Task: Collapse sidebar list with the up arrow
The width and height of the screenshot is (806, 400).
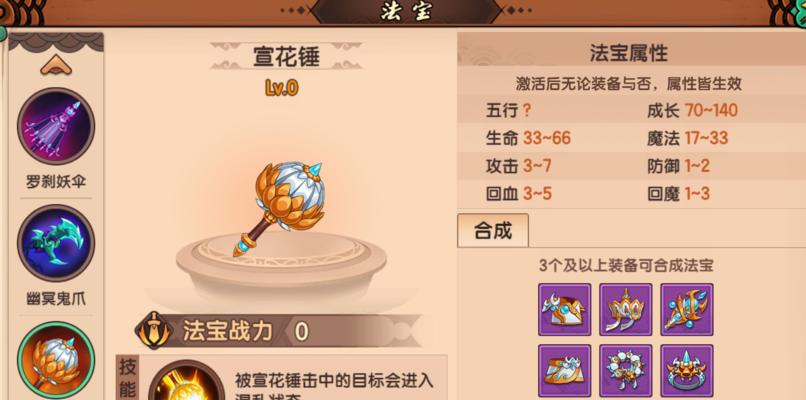Action: [56, 65]
